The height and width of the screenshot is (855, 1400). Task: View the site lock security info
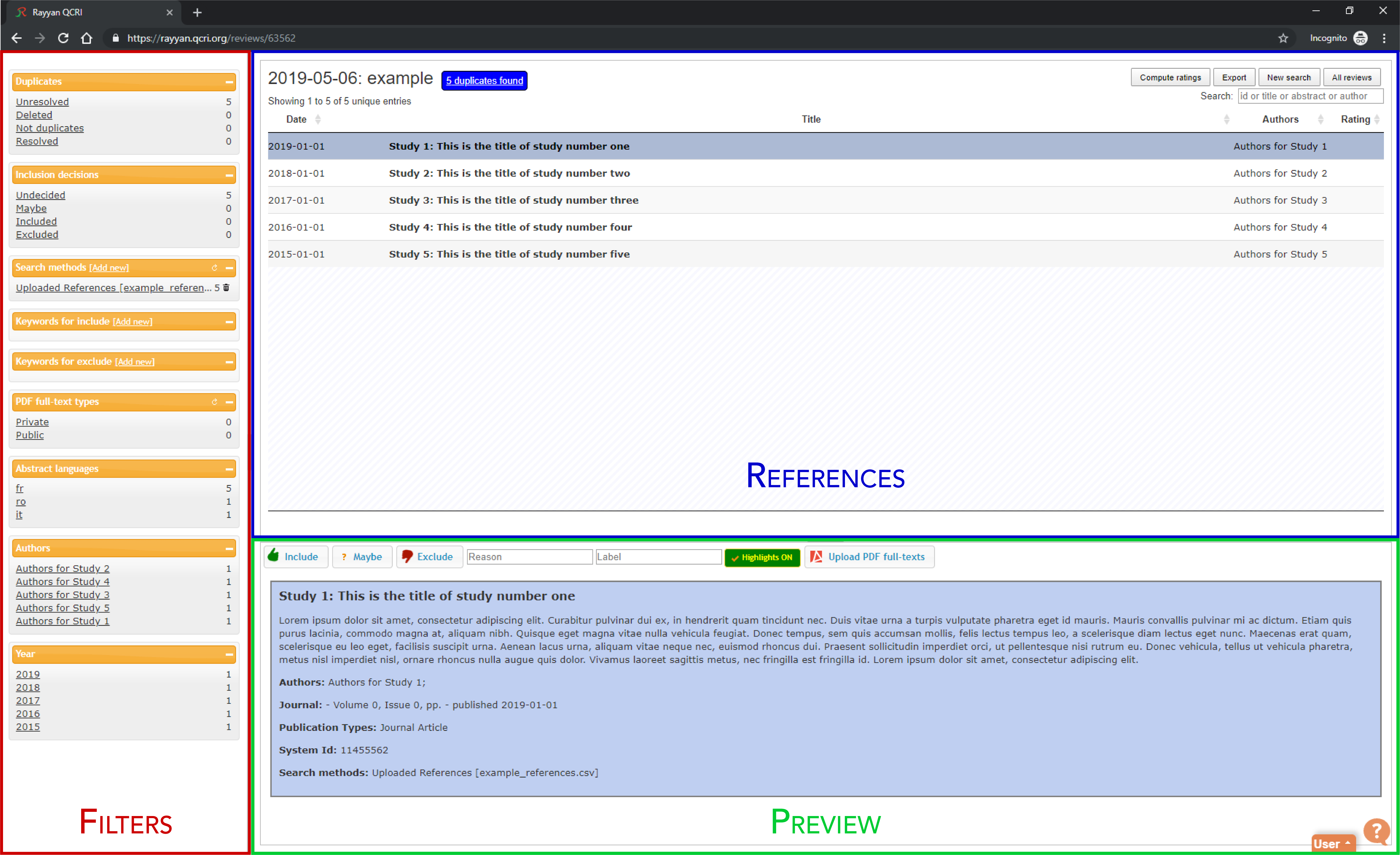116,38
